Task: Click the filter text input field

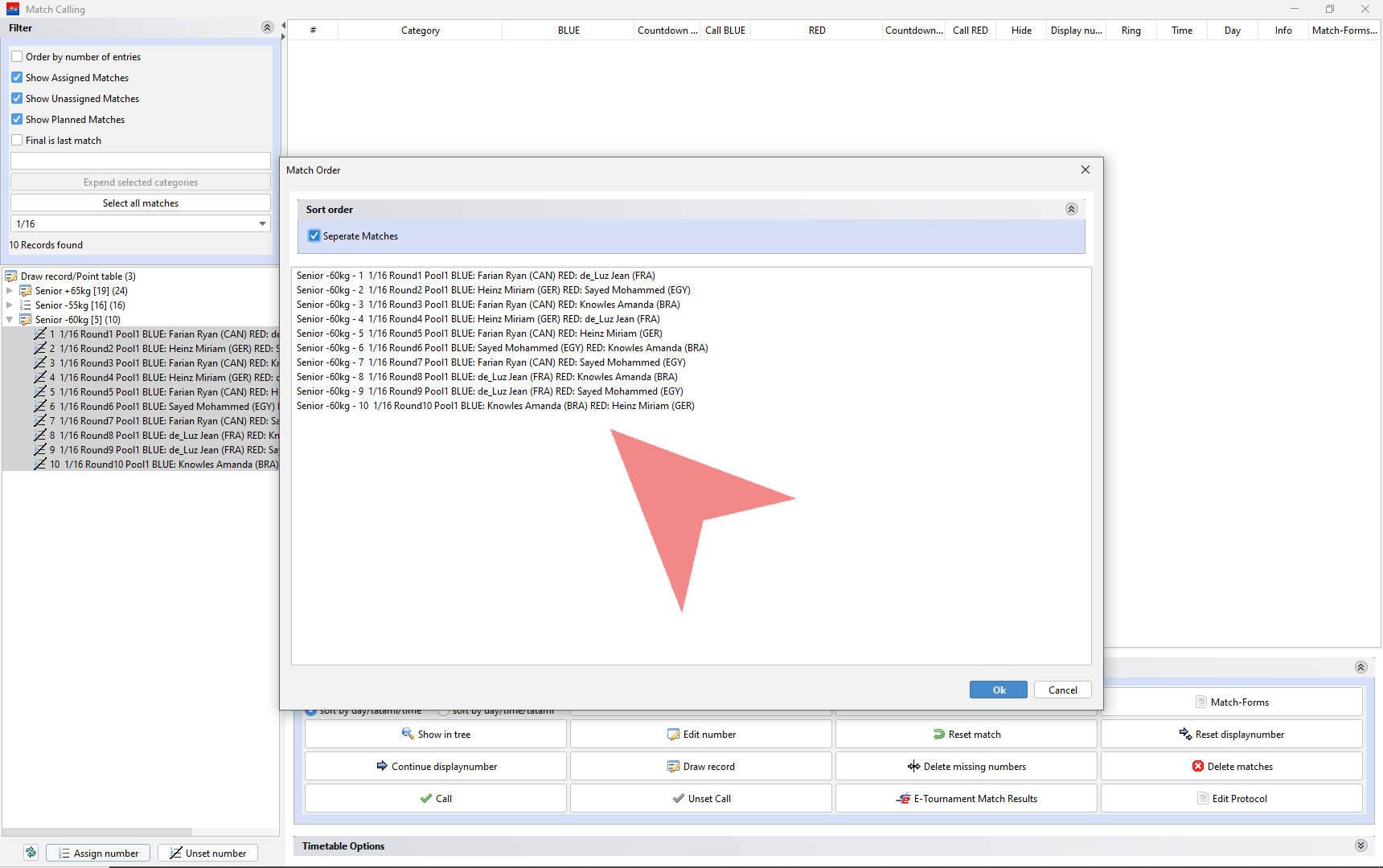Action: [141, 161]
